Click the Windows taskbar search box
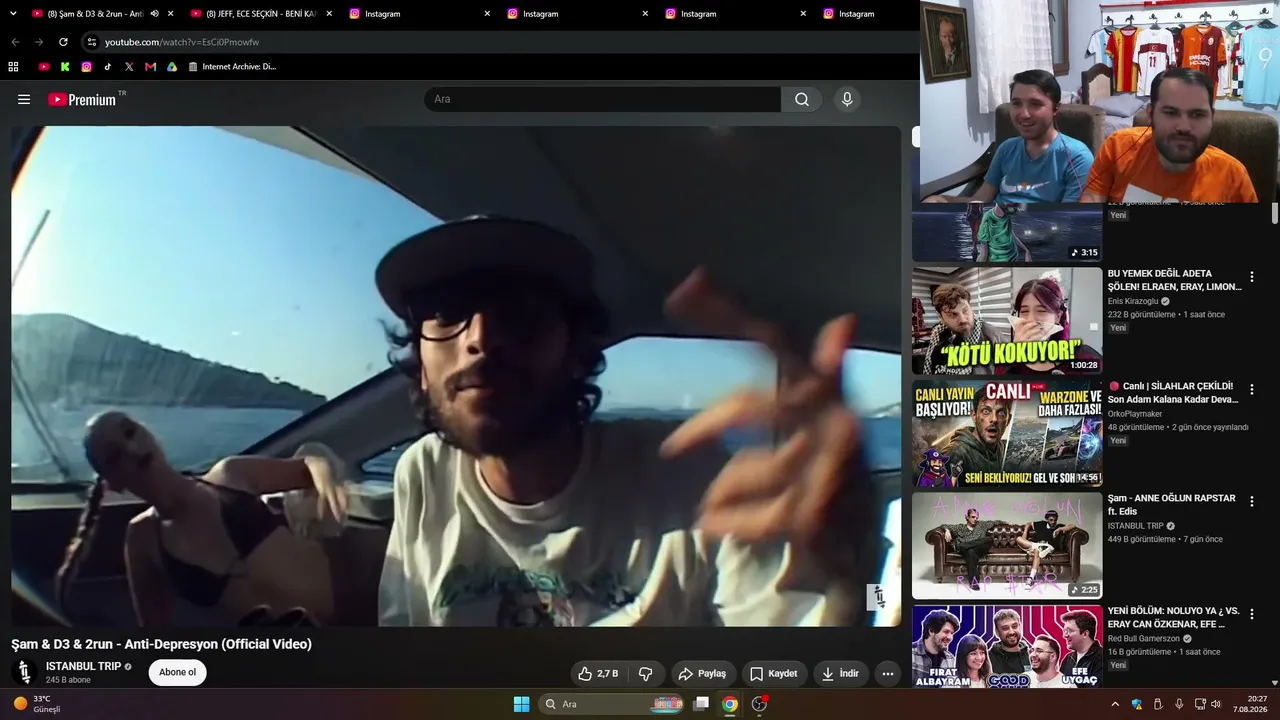This screenshot has width=1280, height=720. (x=612, y=704)
